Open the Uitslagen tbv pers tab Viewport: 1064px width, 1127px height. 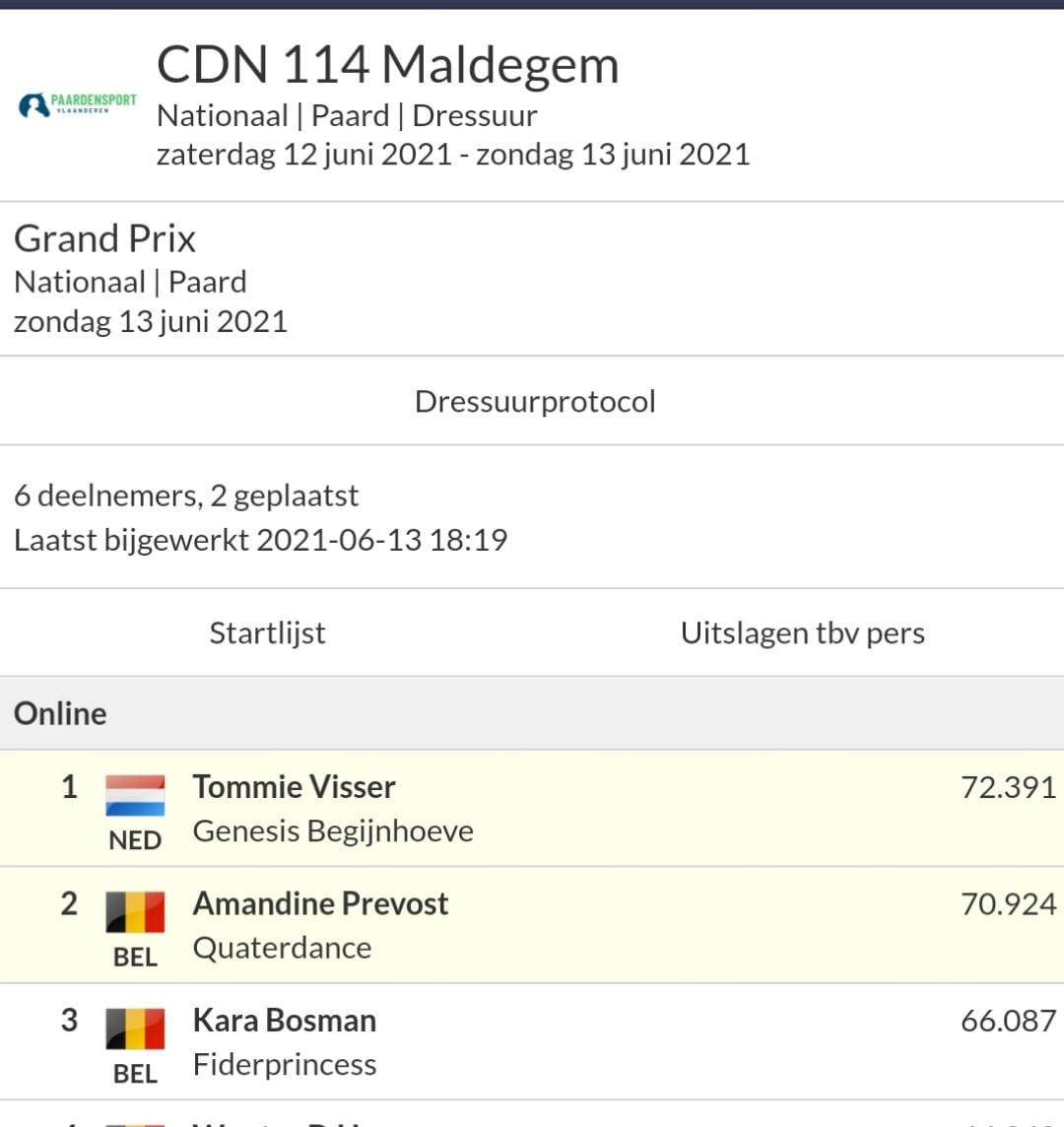[x=802, y=633]
